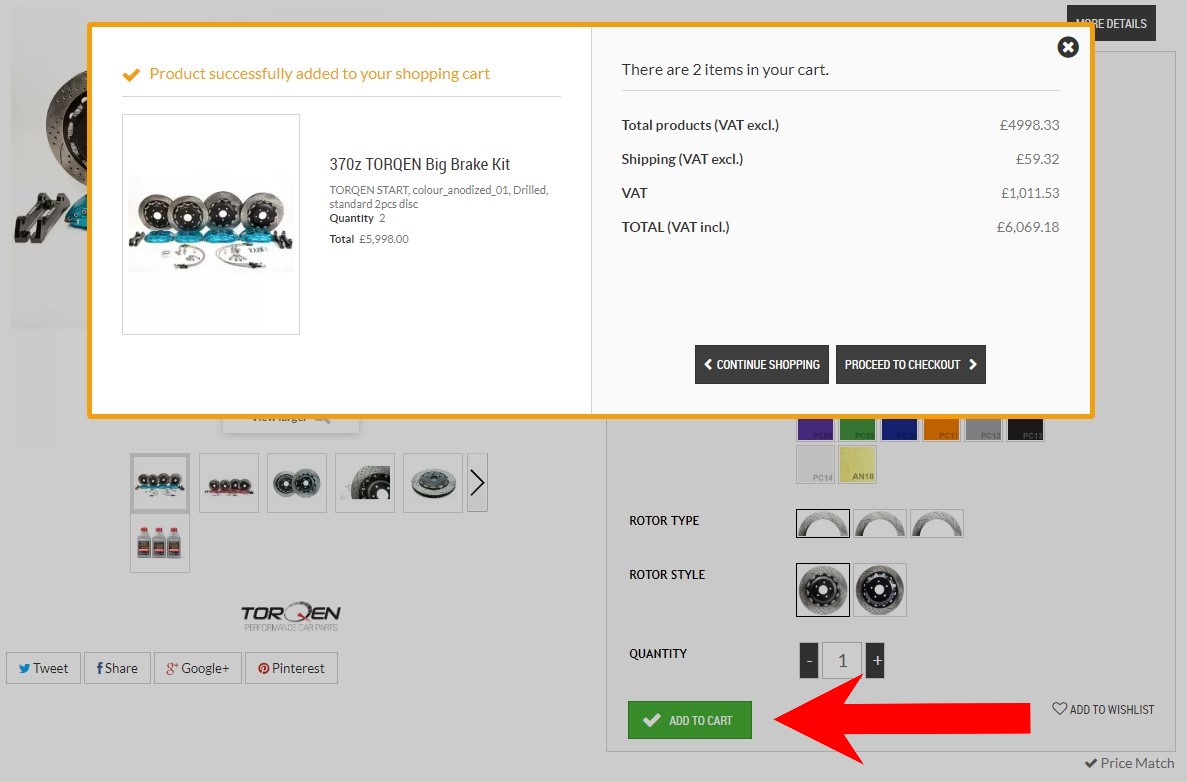Viewport: 1187px width, 782px height.
Task: Proceed to checkout from the cart popup
Action: tap(911, 365)
